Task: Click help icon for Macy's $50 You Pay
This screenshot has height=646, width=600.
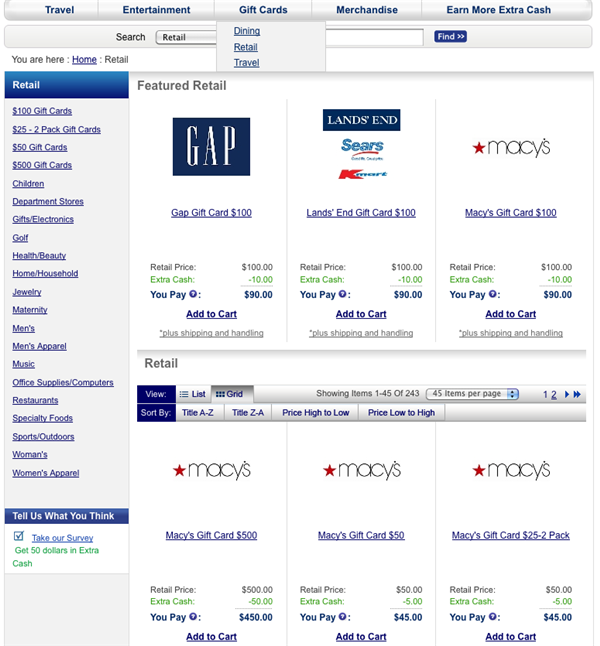Action: [342, 617]
